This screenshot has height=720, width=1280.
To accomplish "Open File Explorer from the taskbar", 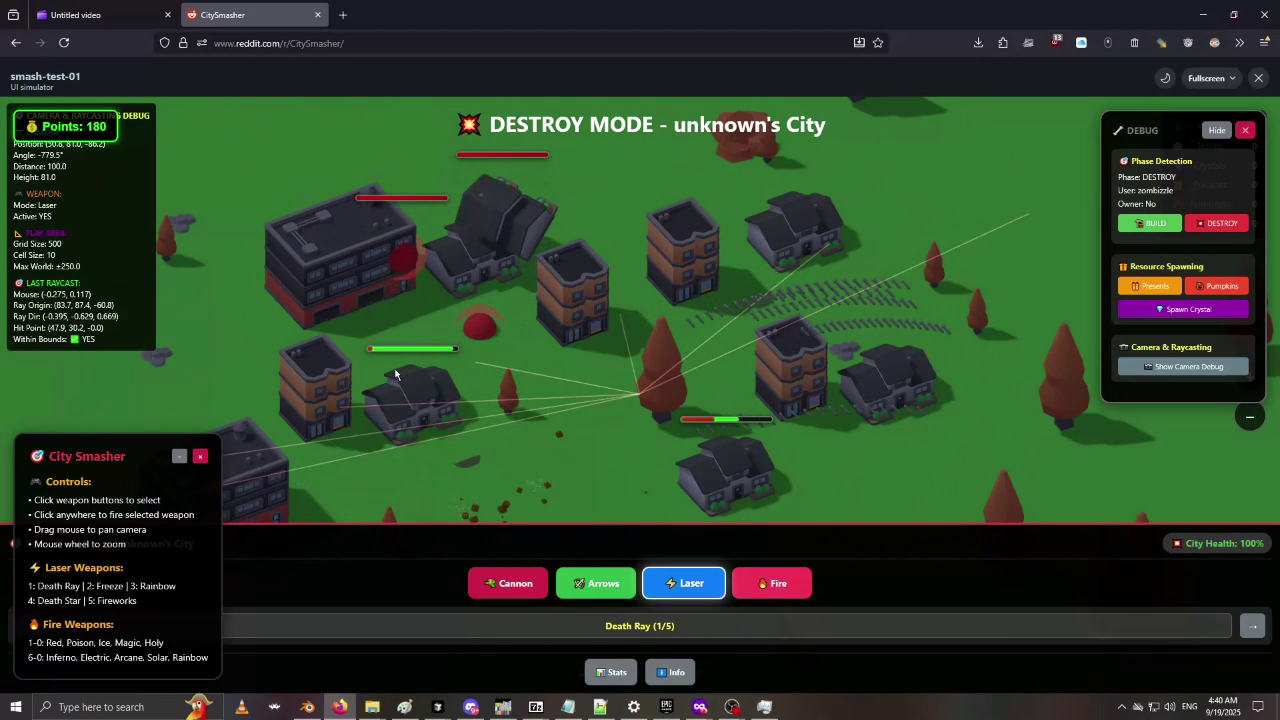I will click(372, 707).
